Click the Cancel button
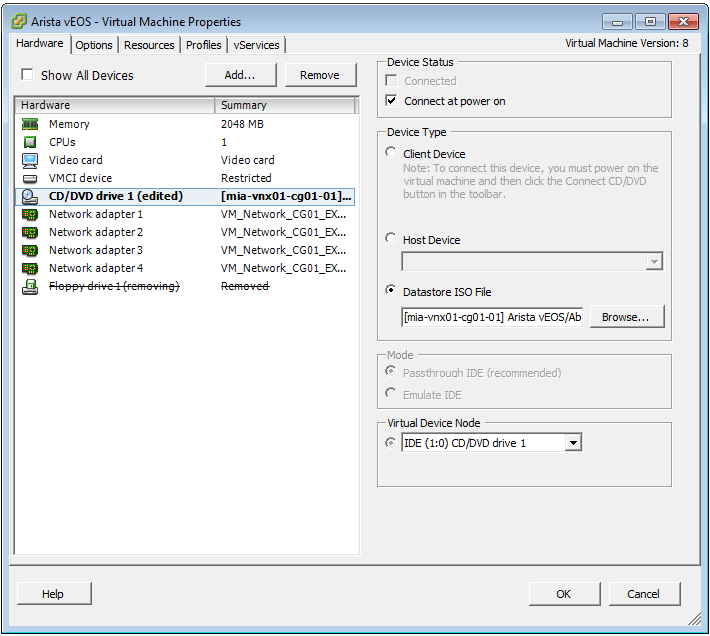 pyautogui.click(x=644, y=594)
